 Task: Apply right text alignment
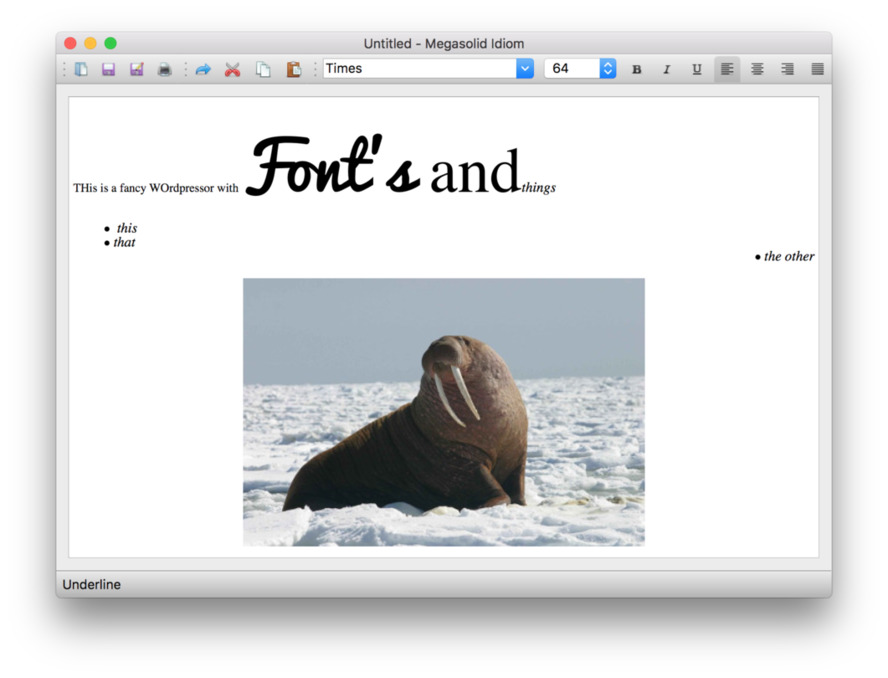tap(787, 68)
